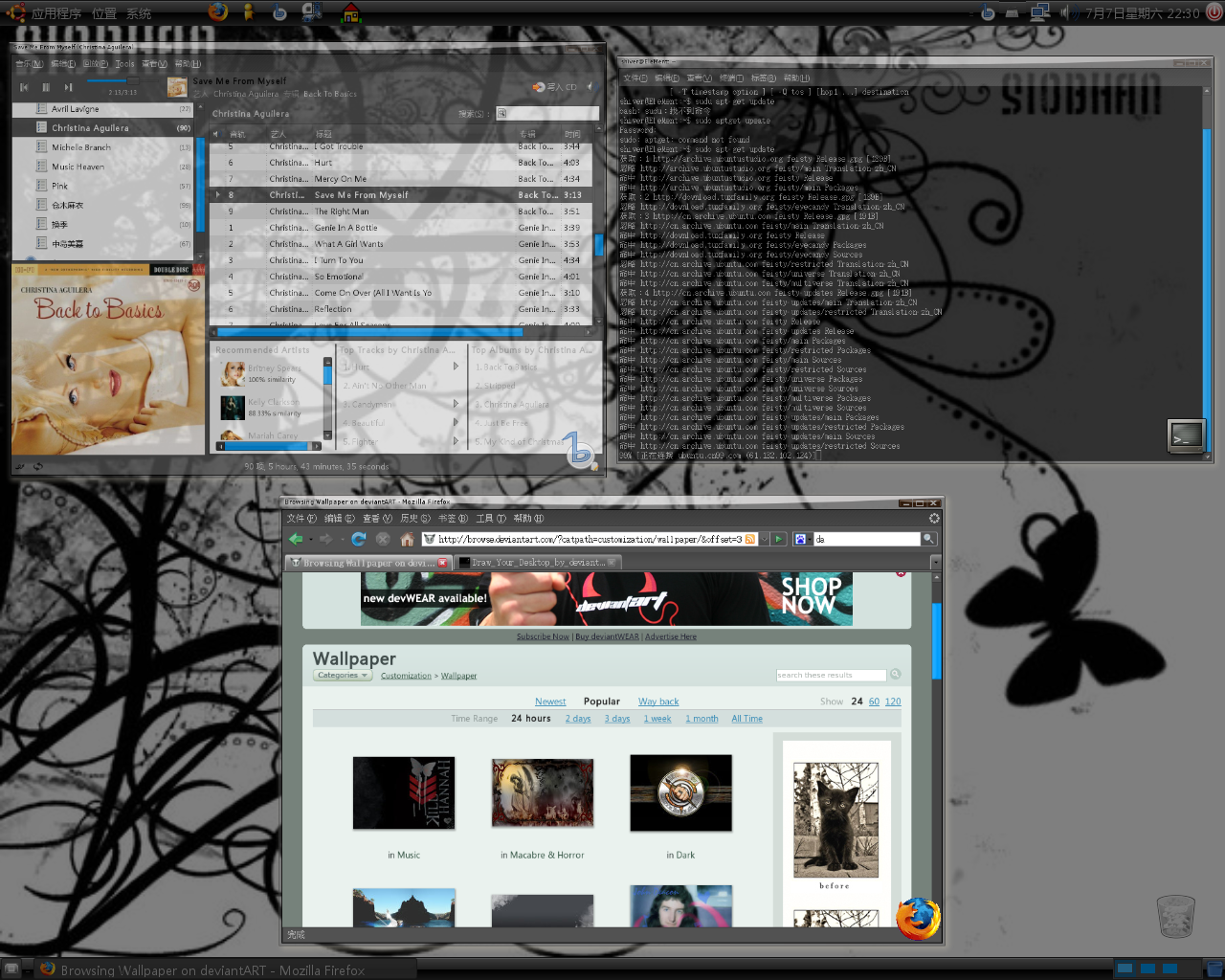Viewport: 1225px width, 980px height.
Task: Click the RSS feed icon in address bar
Action: click(750, 539)
